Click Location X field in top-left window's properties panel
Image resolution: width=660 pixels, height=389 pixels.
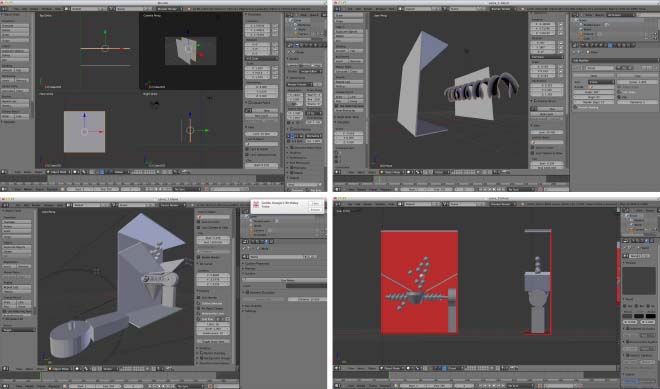pyautogui.click(x=258, y=26)
